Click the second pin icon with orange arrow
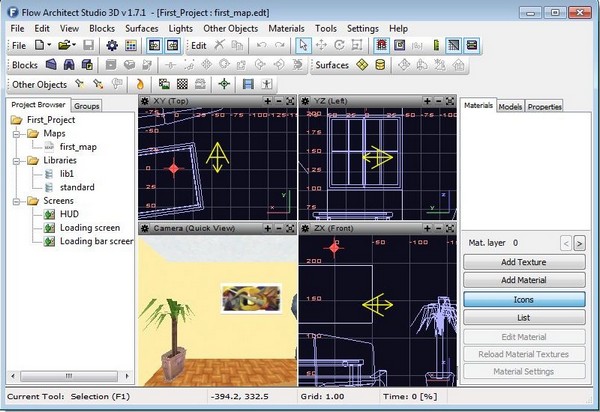The height and width of the screenshot is (412, 600). (98, 84)
